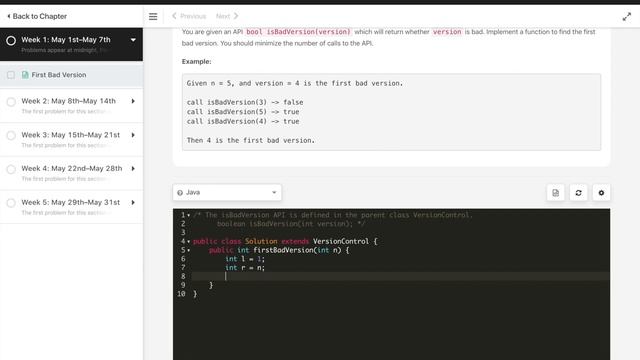Click the 'version' inline code word
The image size is (640, 360).
(x=447, y=32)
